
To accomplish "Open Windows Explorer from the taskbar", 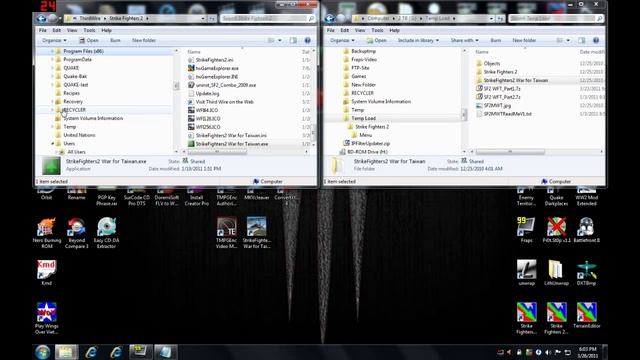I will [x=66, y=352].
